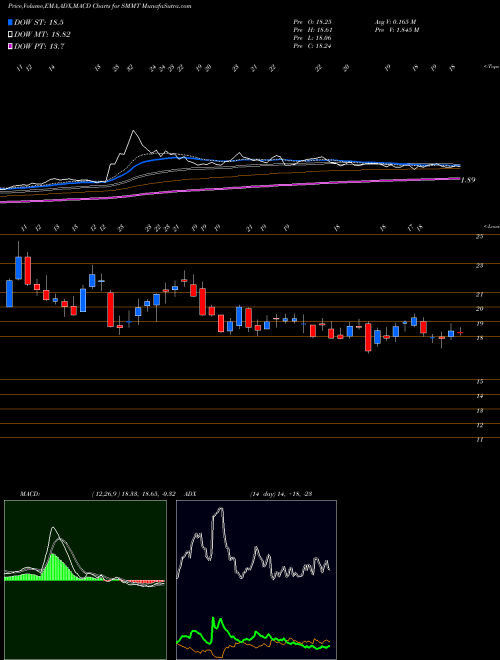Click the ADX '(14 day)' values text

[x=281, y=494]
